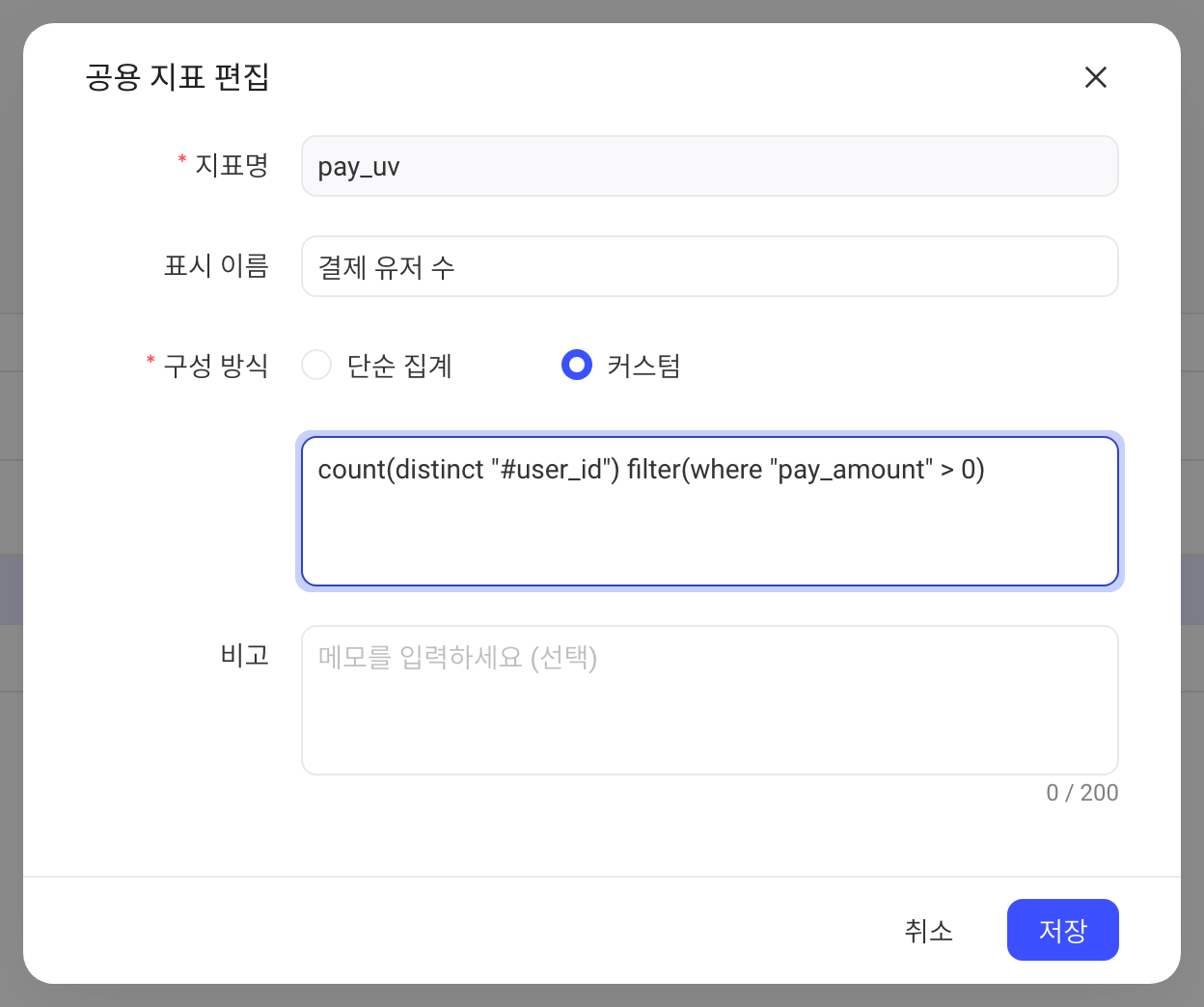Click the 0 / 200 character counter
Image resolution: width=1204 pixels, height=1007 pixels.
point(1082,793)
